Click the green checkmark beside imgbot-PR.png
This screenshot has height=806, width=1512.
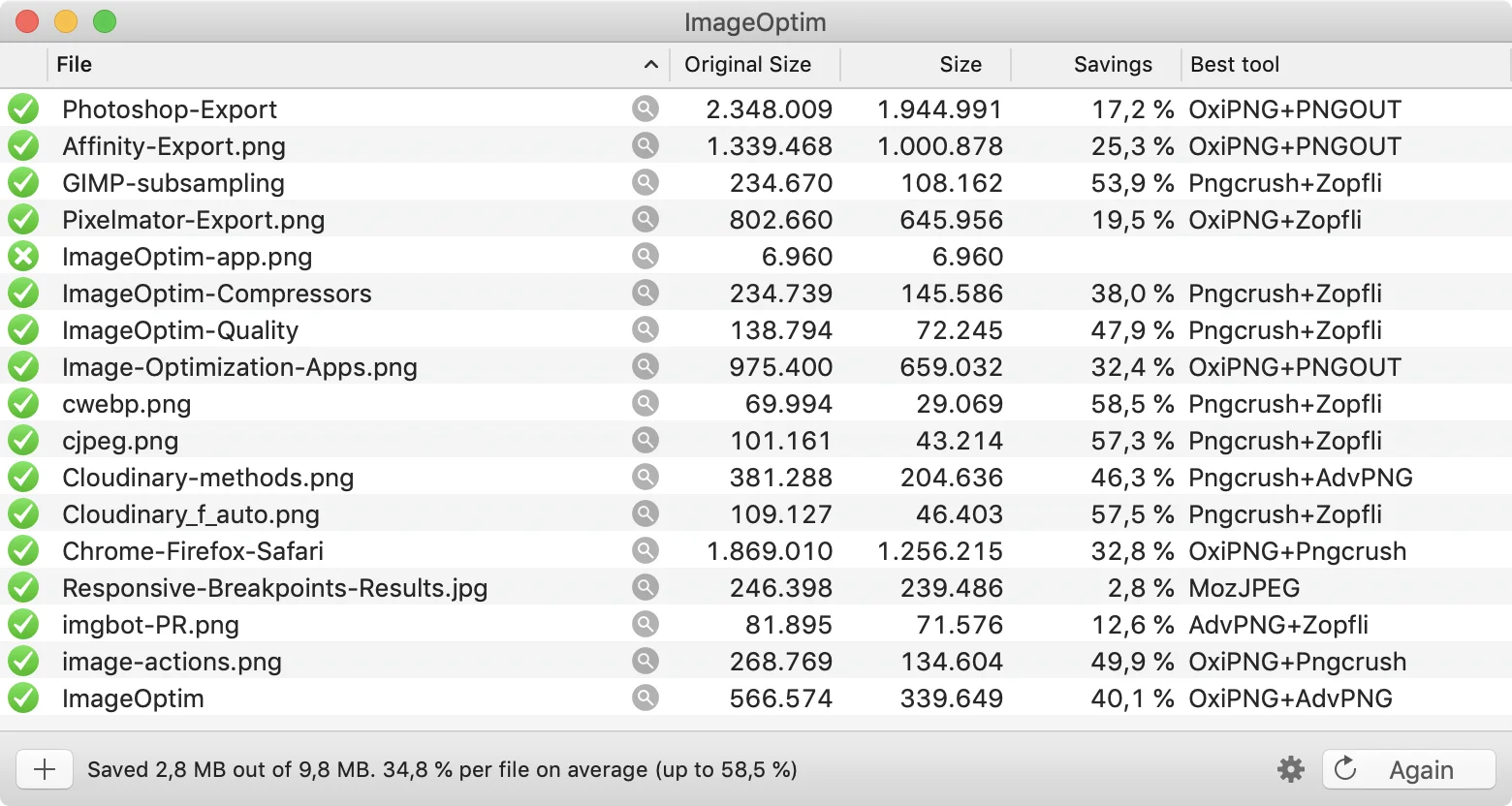23,625
